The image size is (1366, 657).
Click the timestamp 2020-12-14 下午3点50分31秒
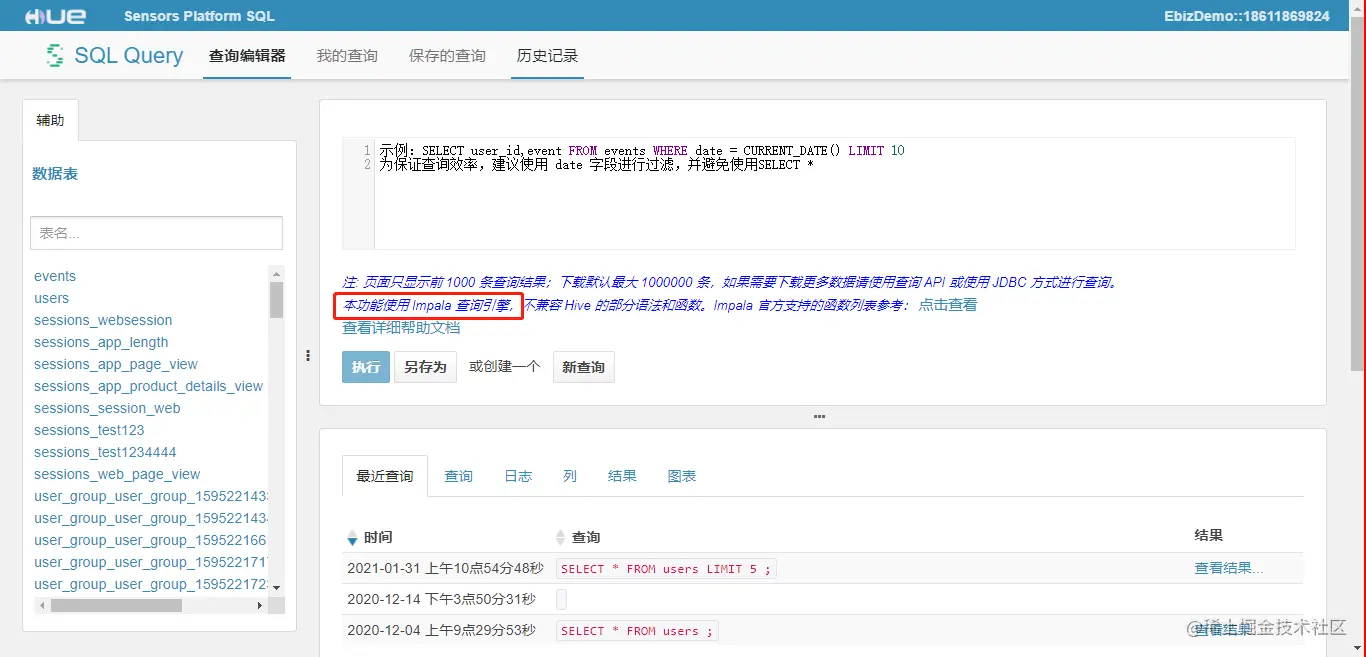441,599
